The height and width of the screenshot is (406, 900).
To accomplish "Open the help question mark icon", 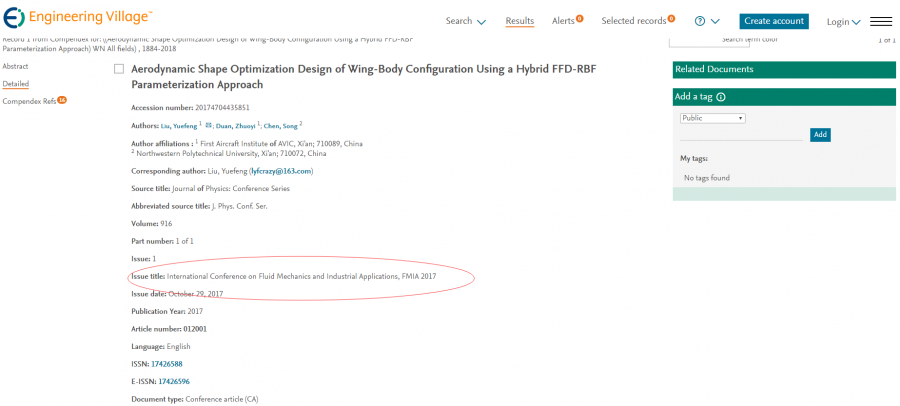I will (700, 21).
